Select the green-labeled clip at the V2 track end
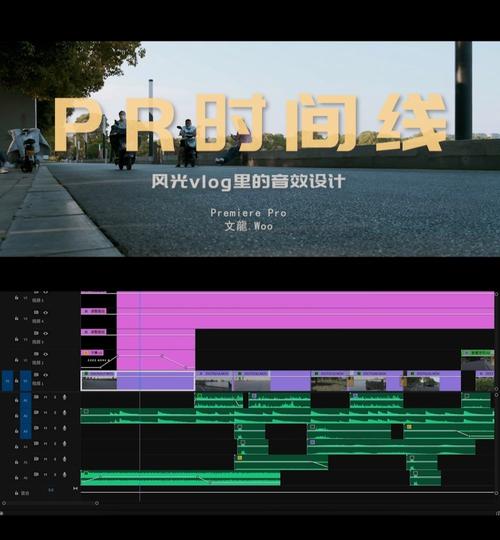The width and height of the screenshot is (500, 540). coord(478,360)
